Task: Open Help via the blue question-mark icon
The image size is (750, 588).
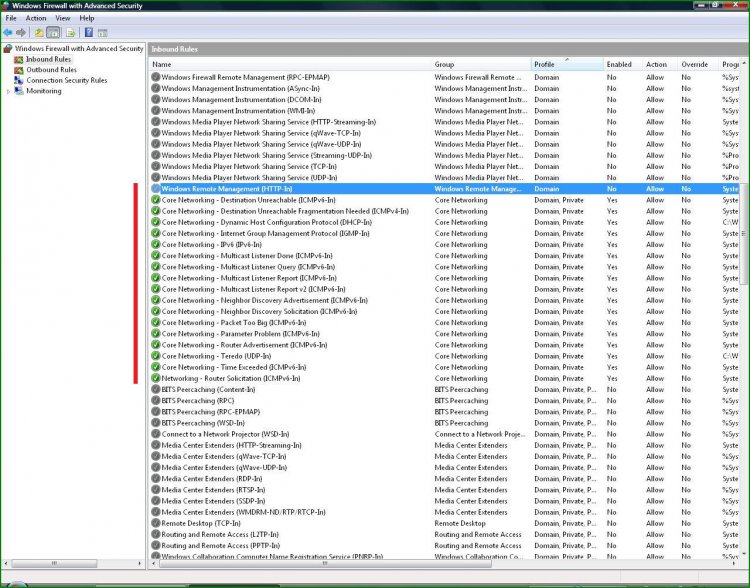Action: [89, 33]
